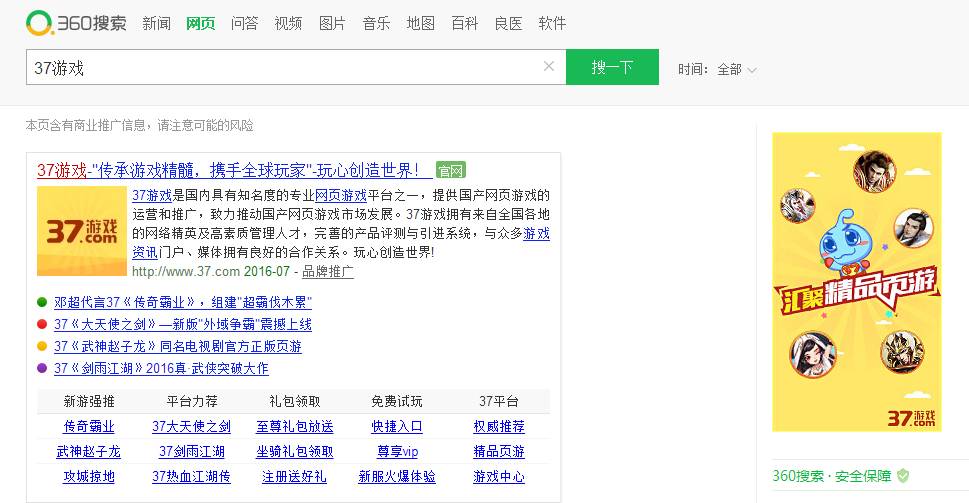
Task: Click the 攻城掠地 link
Action: (89, 476)
